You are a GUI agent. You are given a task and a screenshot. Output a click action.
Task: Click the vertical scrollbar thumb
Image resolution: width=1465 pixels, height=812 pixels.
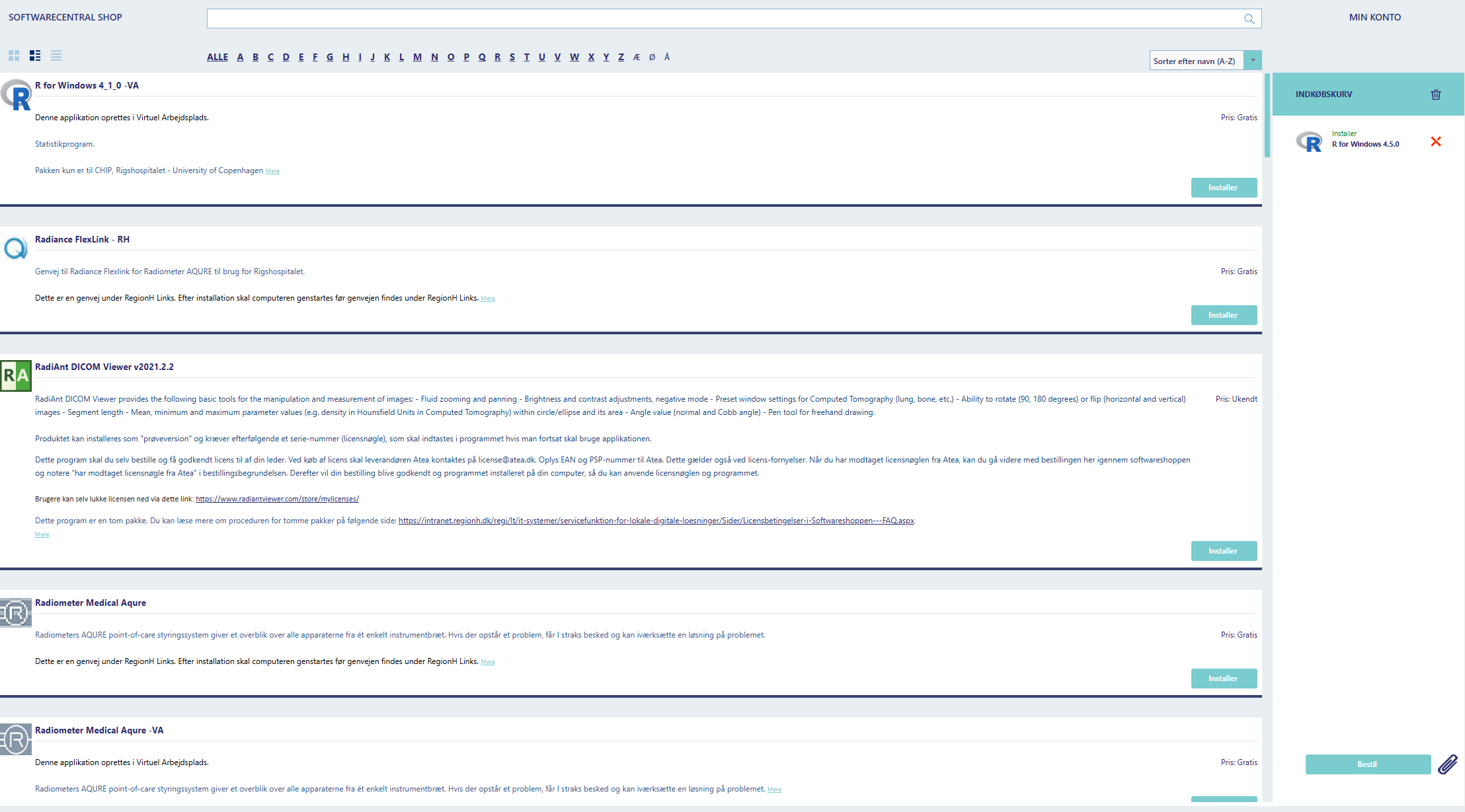coord(1267,116)
